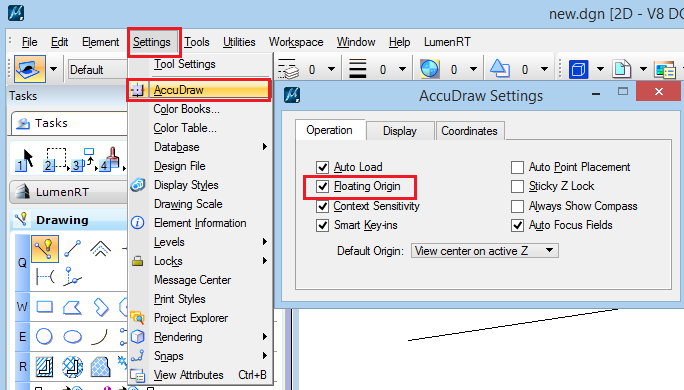Uncheck the Auto Load checkbox
The height and width of the screenshot is (390, 684).
tap(322, 167)
